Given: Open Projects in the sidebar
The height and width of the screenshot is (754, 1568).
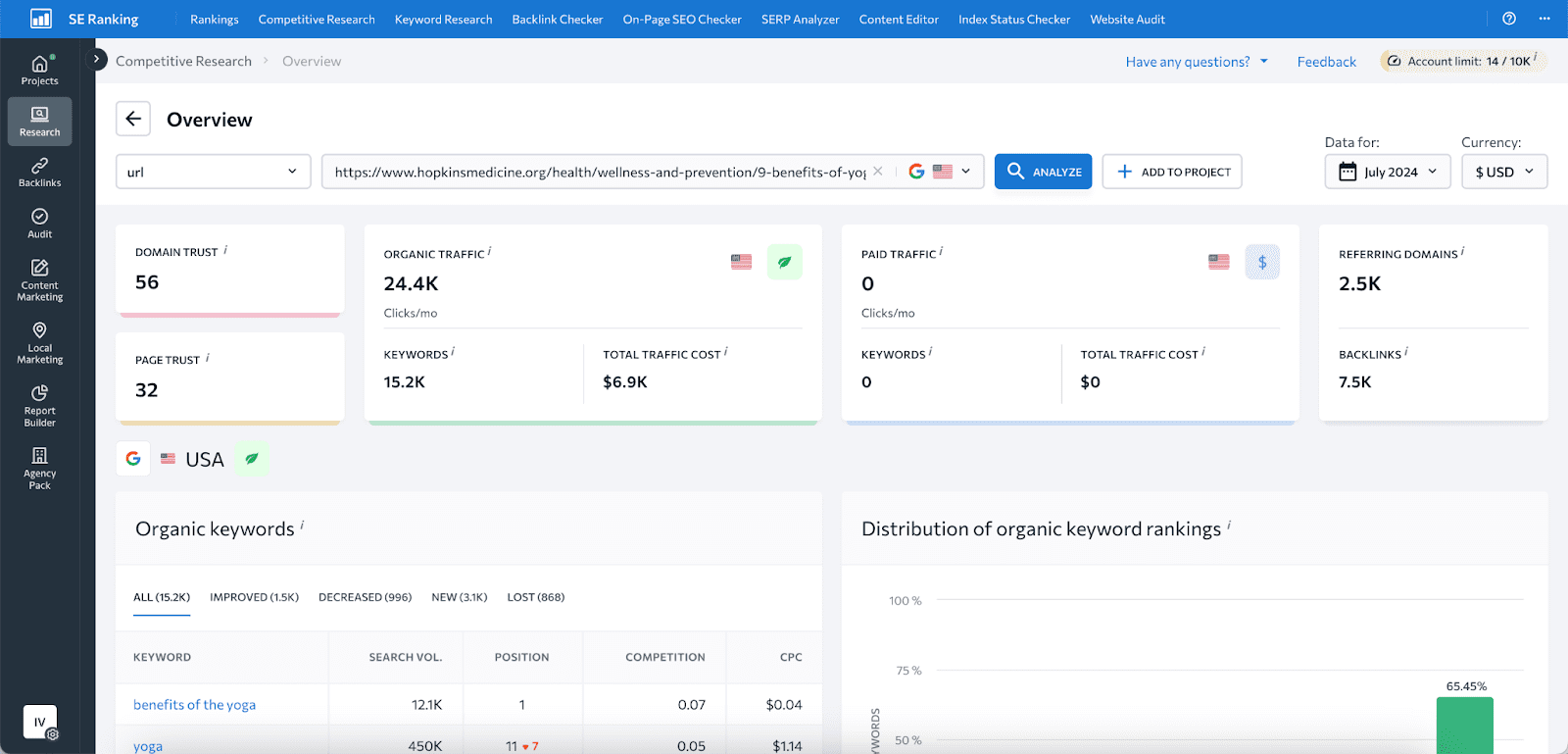Looking at the screenshot, I should click(x=39, y=70).
